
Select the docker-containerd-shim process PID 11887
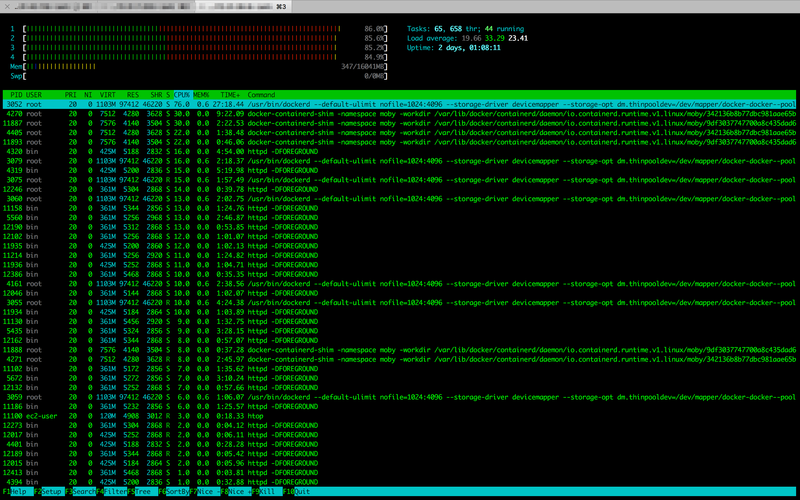(x=399, y=123)
